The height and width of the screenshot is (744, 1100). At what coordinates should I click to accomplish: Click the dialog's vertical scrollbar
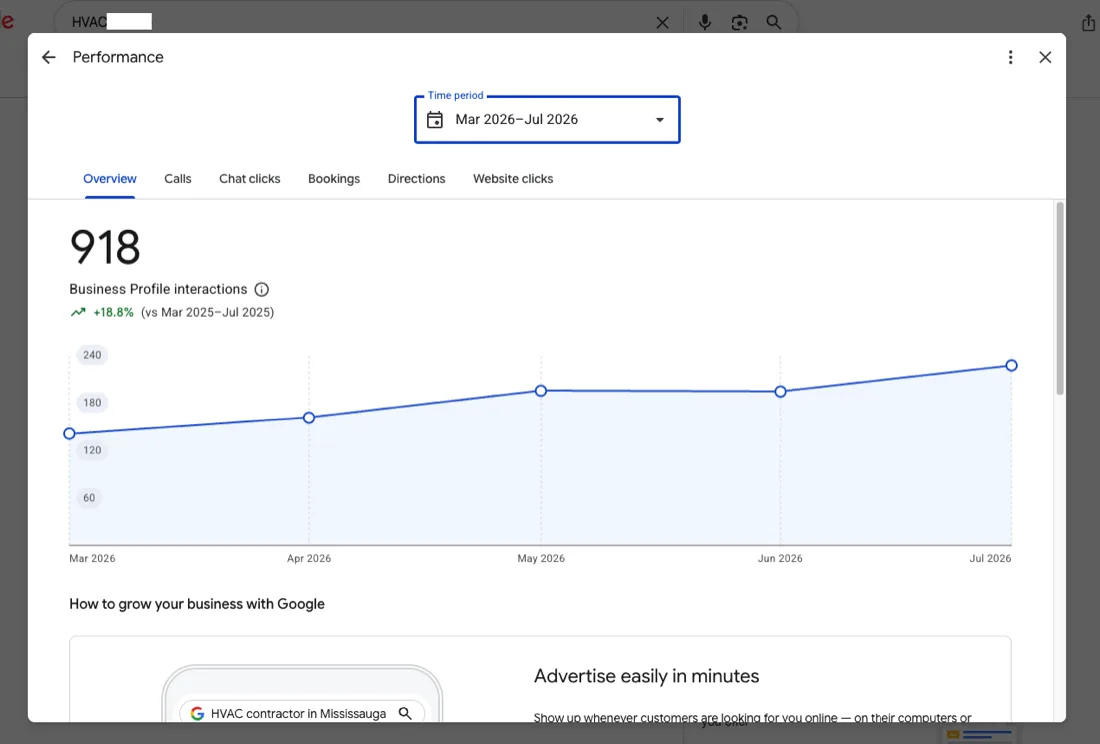click(x=1059, y=298)
